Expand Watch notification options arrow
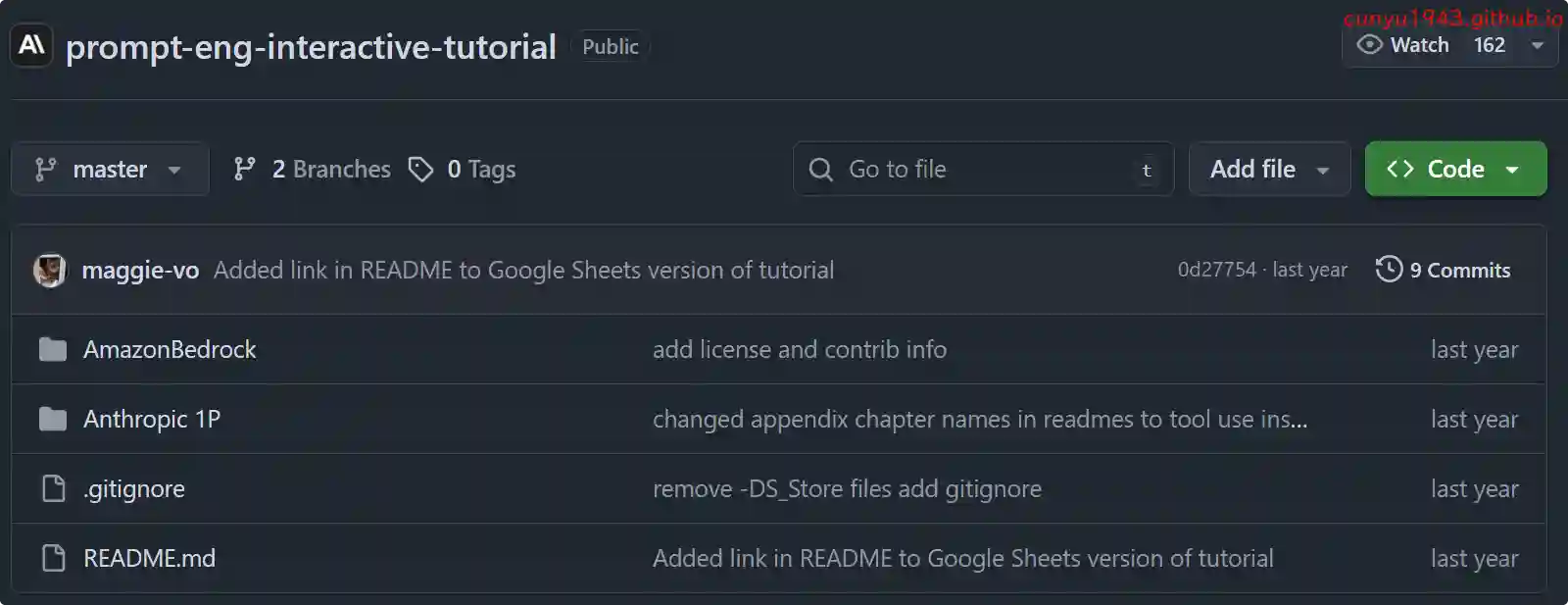Viewport: 1568px width, 605px height. [1538, 45]
